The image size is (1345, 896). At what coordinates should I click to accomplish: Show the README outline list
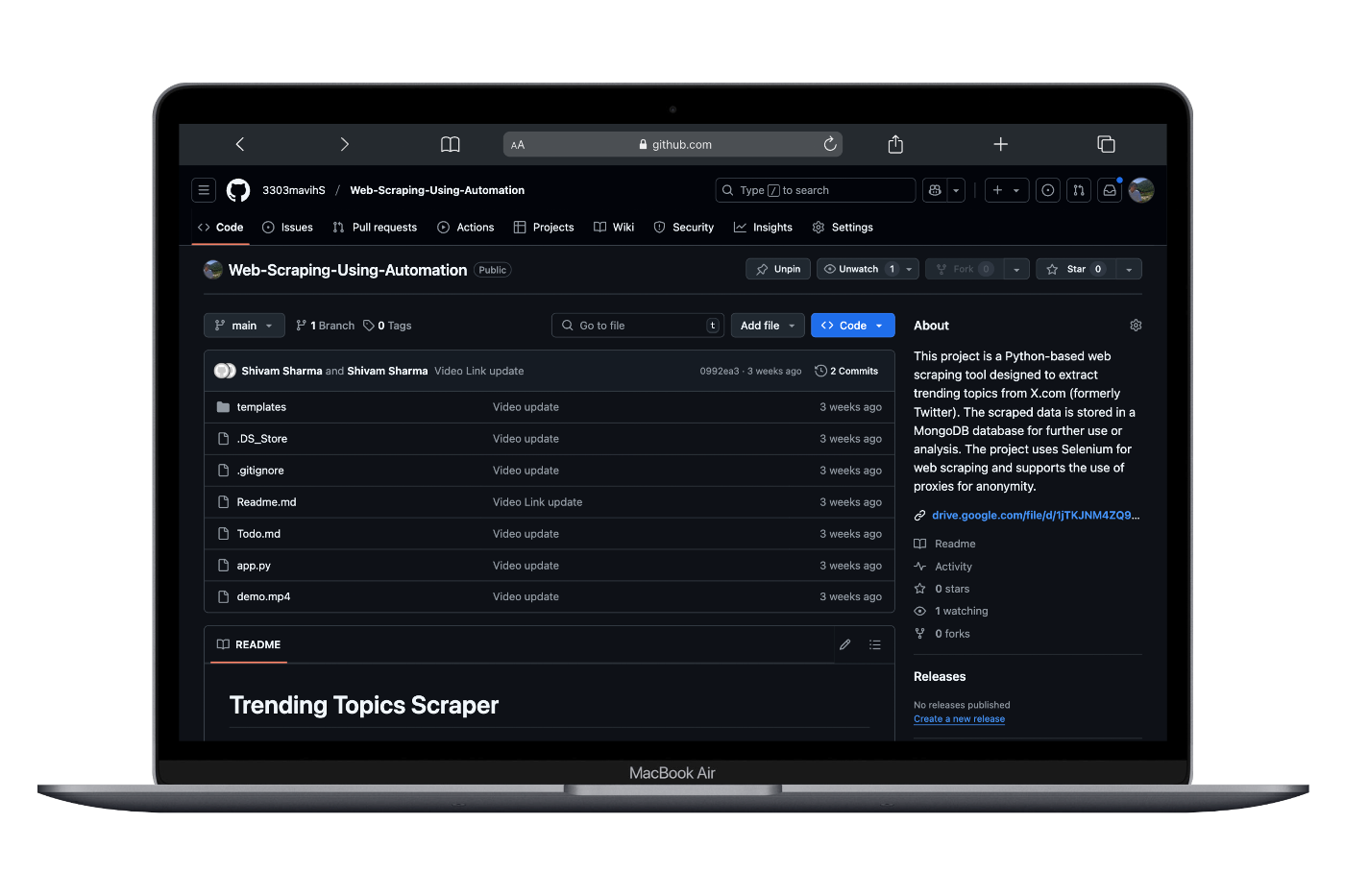click(875, 645)
